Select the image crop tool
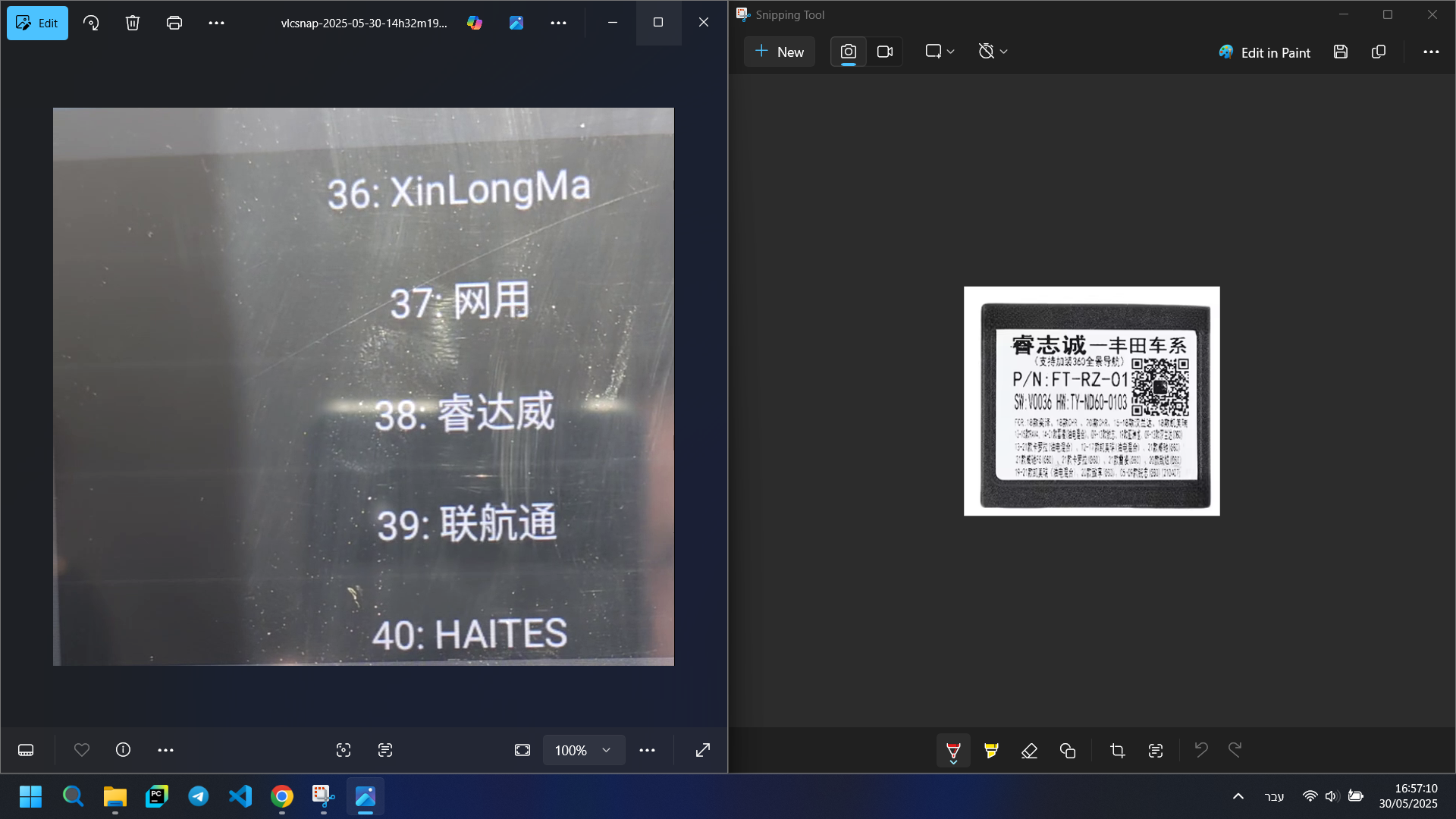Image resolution: width=1456 pixels, height=819 pixels. tap(1117, 751)
